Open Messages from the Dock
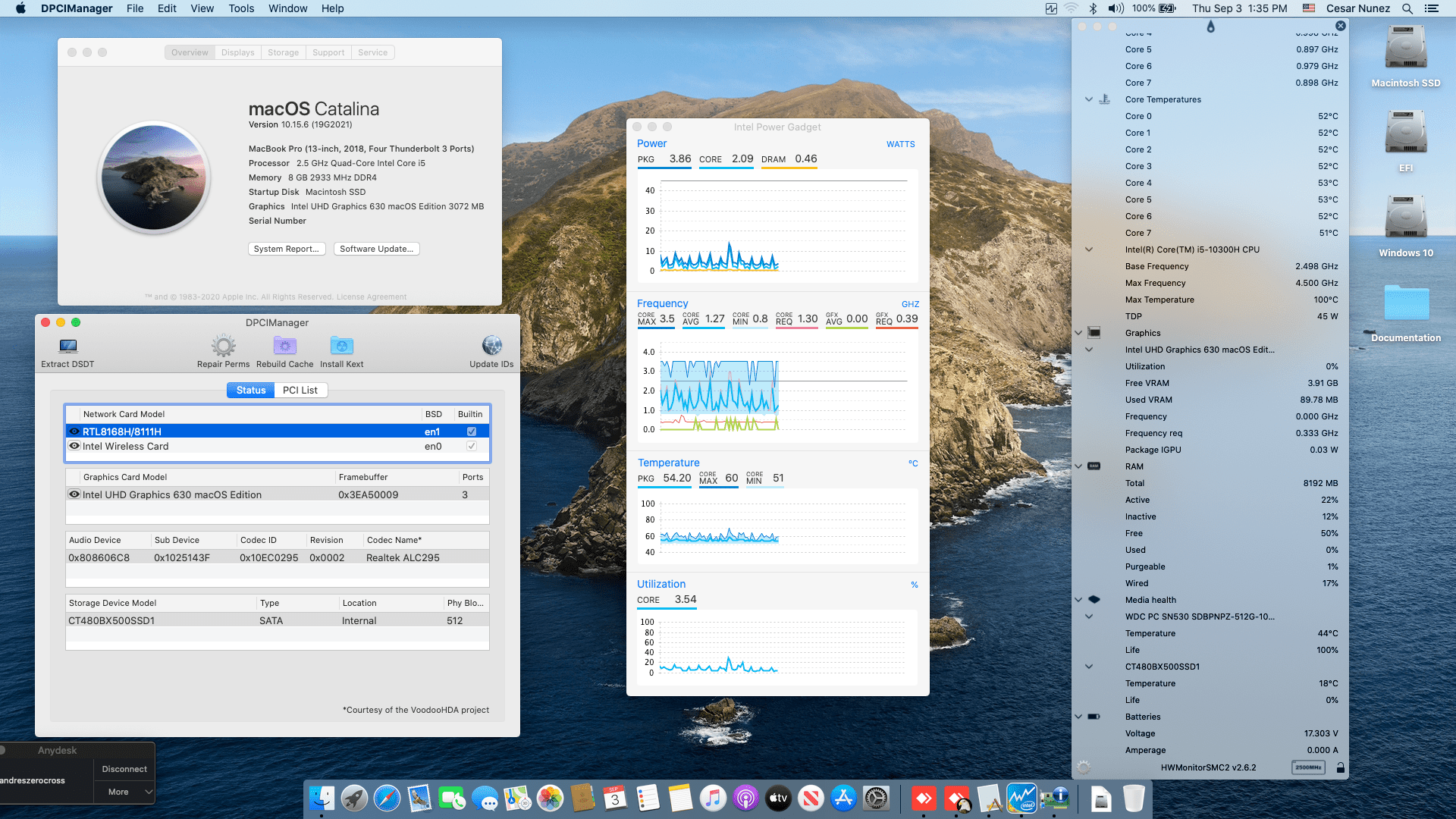The width and height of the screenshot is (1456, 819). (x=485, y=798)
